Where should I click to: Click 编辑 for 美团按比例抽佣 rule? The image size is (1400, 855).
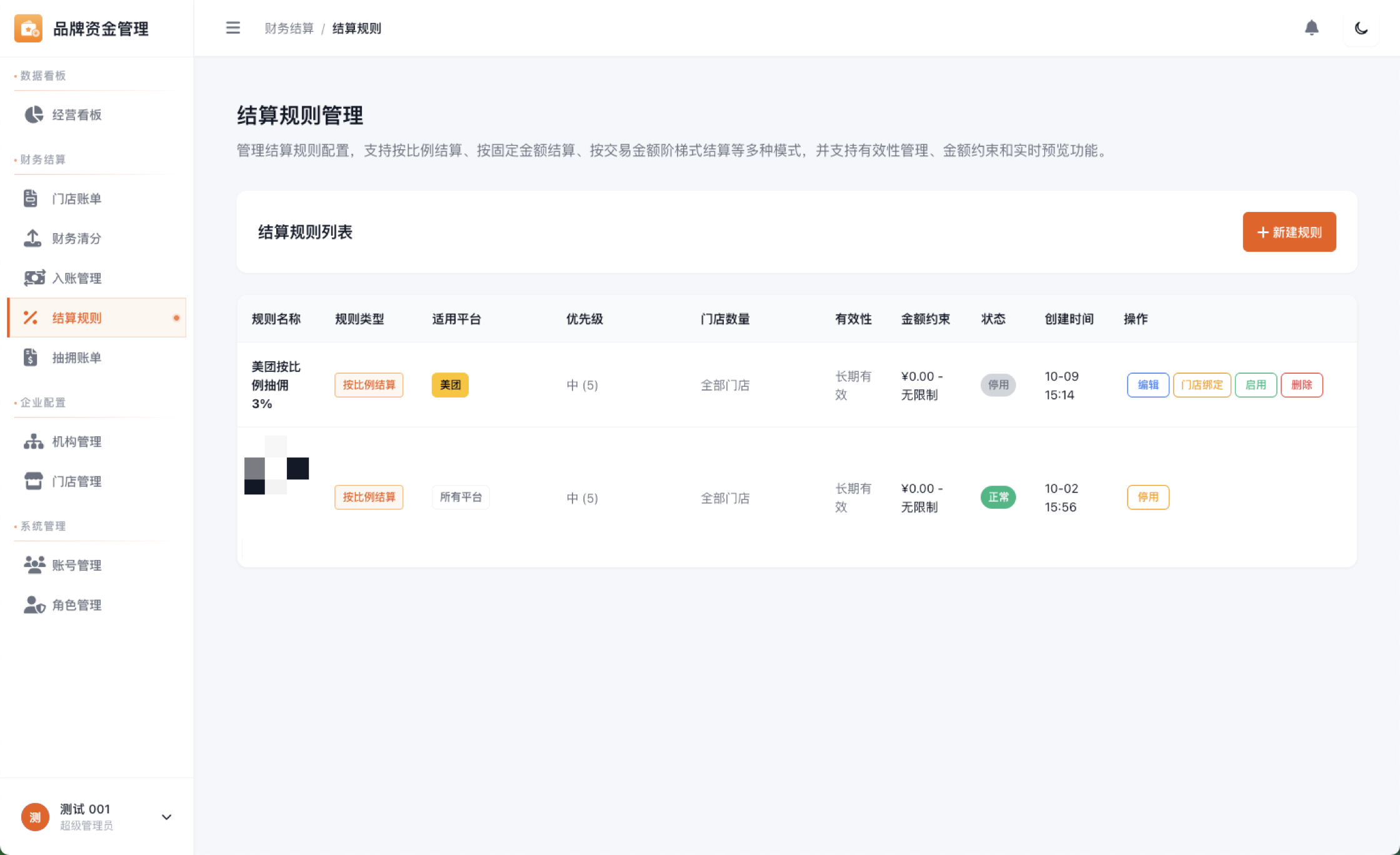1147,385
